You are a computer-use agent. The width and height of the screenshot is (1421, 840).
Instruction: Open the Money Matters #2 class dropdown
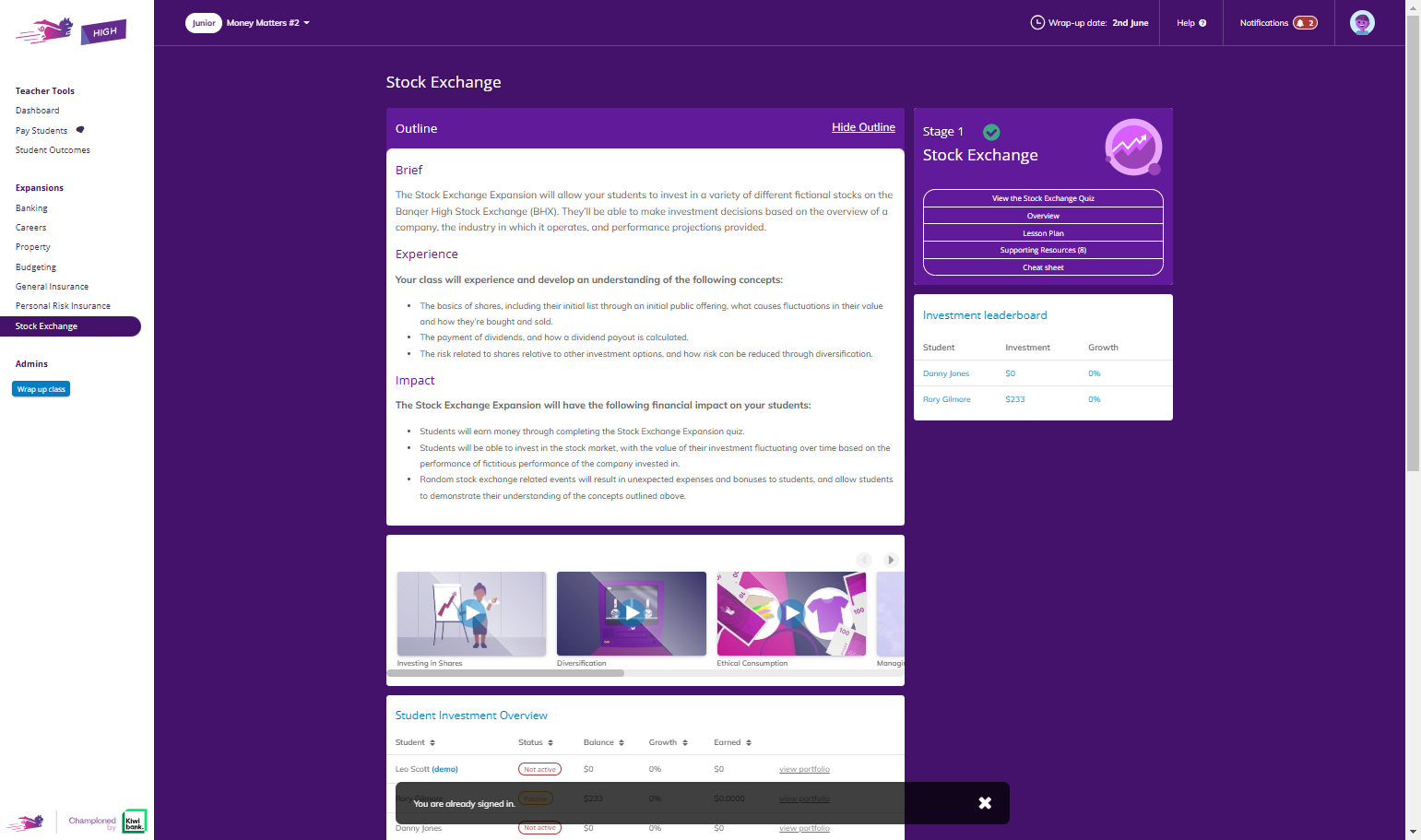tap(267, 23)
